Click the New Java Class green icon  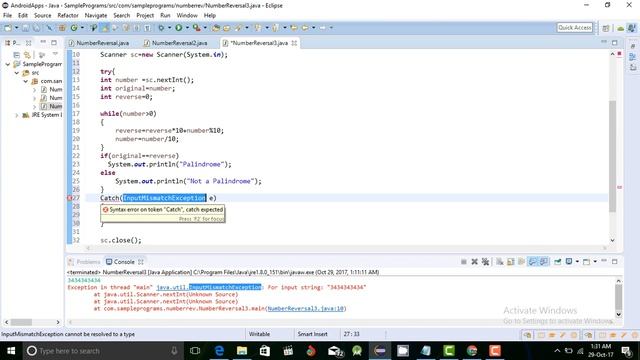coord(74,28)
